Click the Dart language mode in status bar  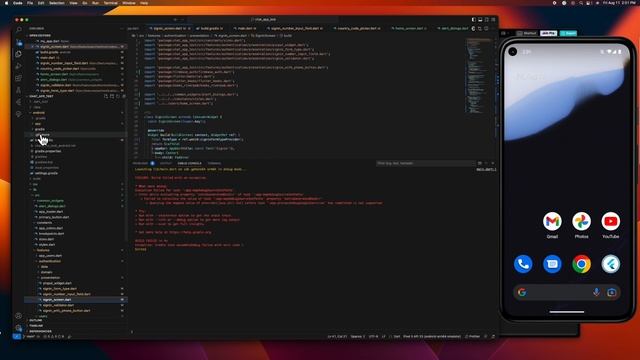coord(397,337)
